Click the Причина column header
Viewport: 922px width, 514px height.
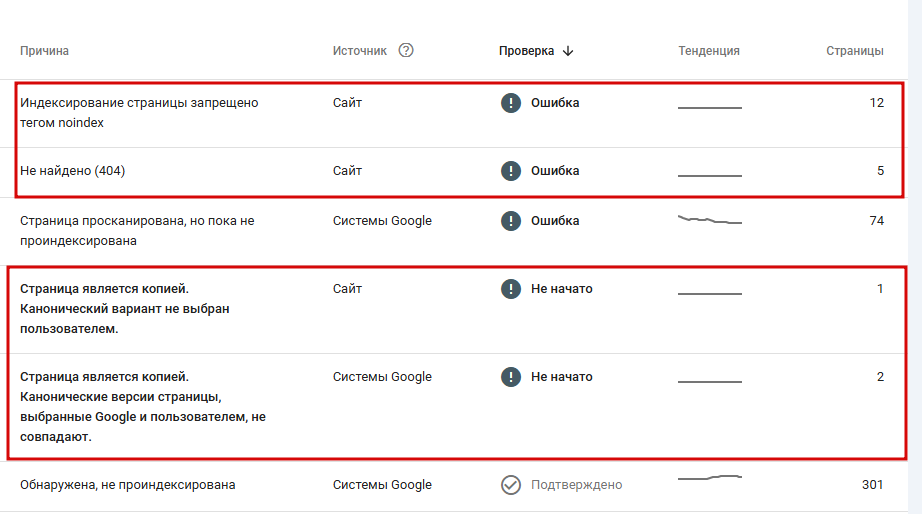(44, 51)
